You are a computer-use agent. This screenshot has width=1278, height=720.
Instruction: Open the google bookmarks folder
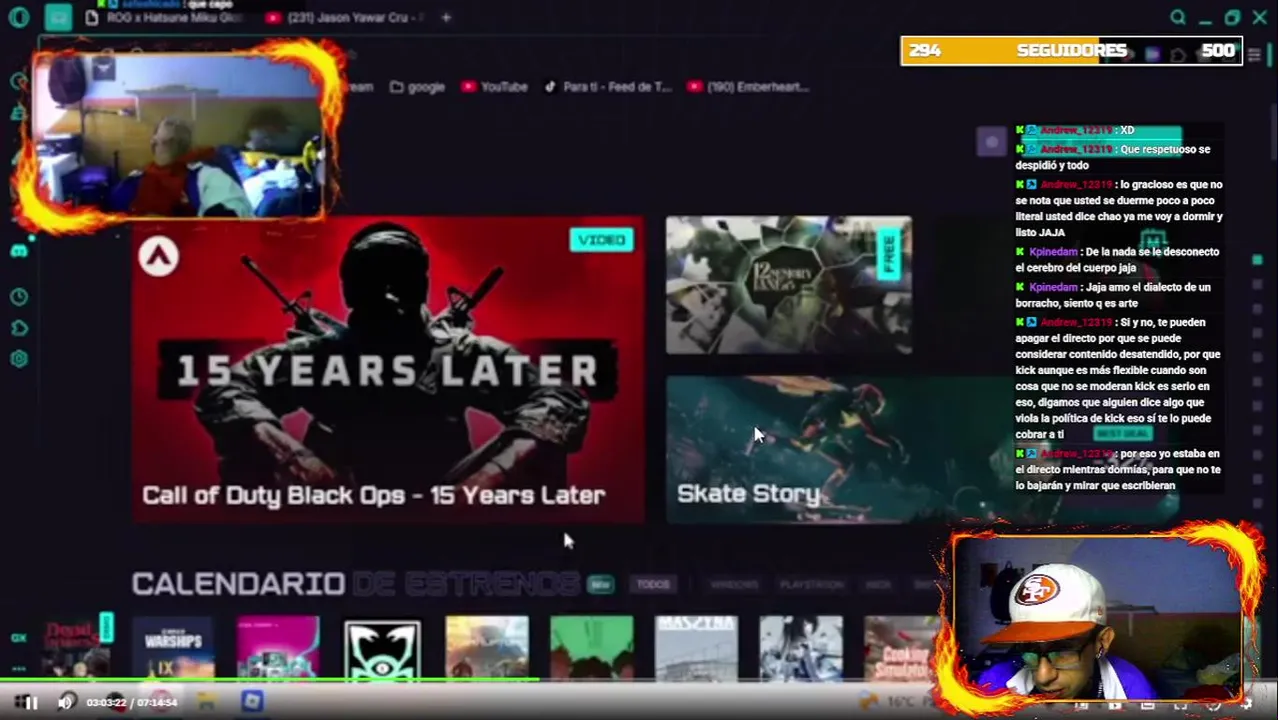[x=416, y=87]
